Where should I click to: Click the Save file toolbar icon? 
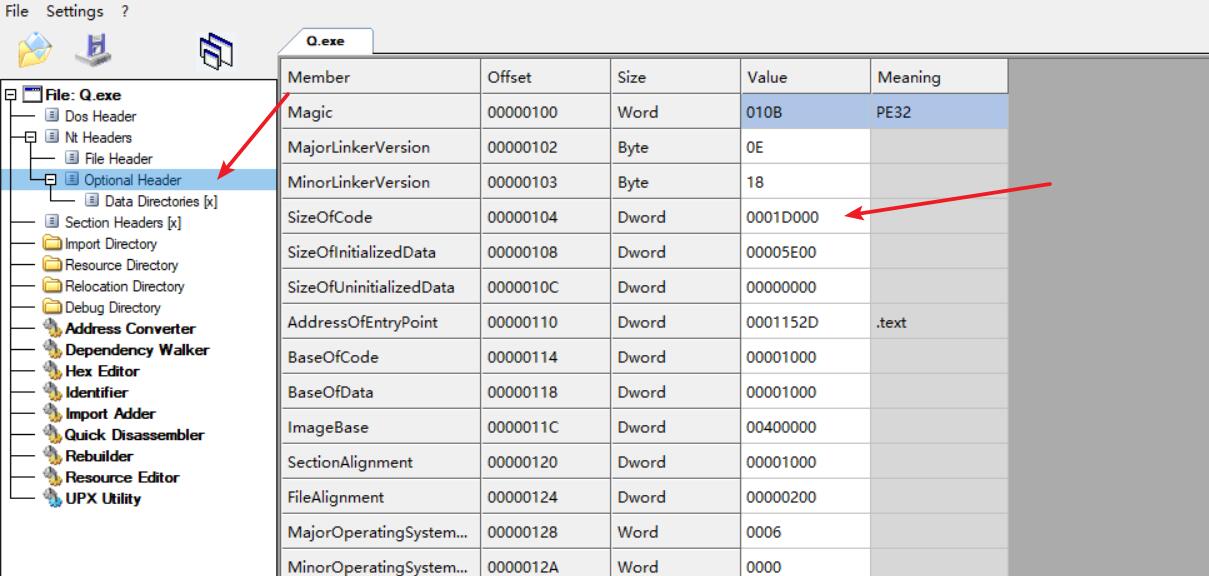[x=93, y=49]
